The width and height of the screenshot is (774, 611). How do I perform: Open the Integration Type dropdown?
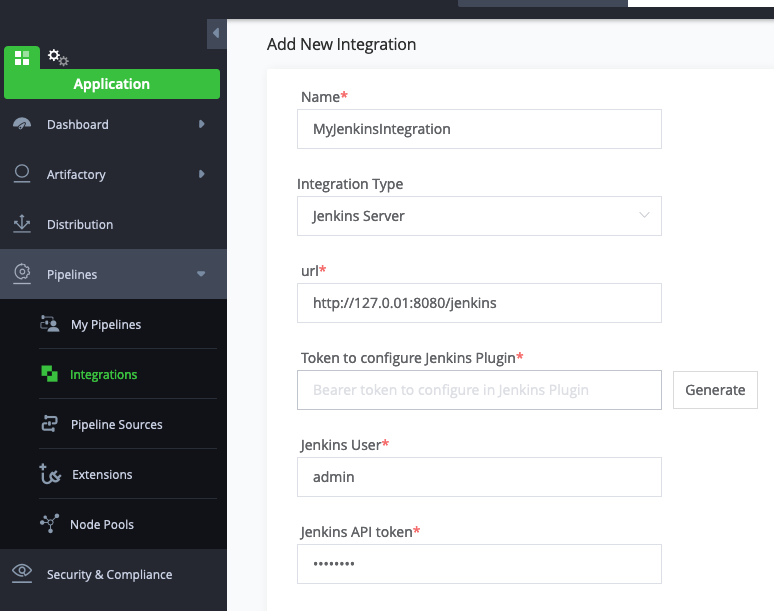(x=479, y=216)
